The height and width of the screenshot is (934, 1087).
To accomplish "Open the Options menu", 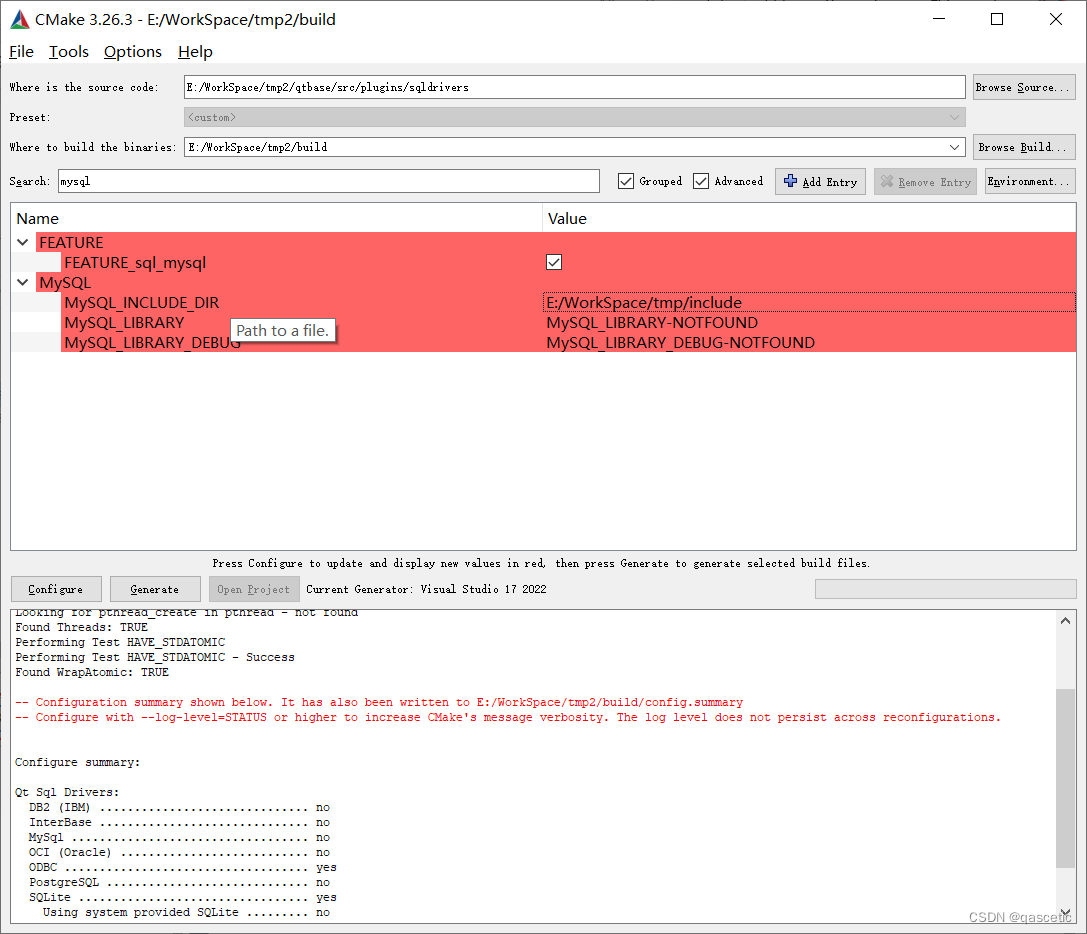I will coord(132,52).
